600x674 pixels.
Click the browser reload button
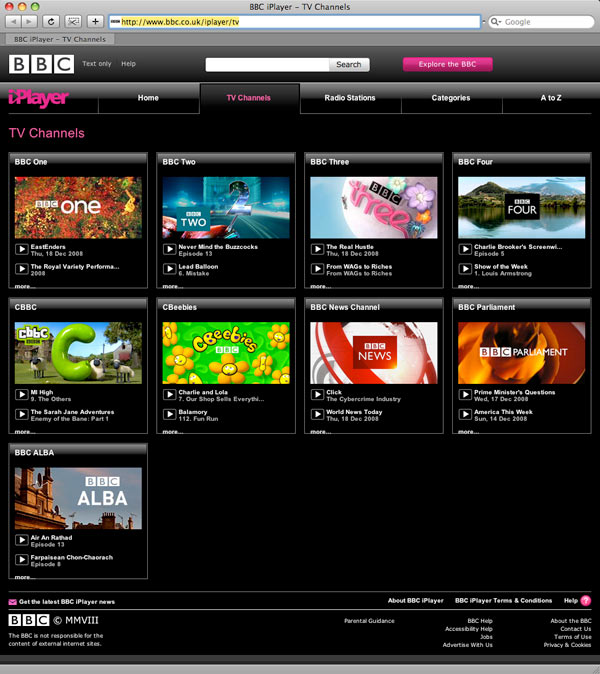point(52,21)
